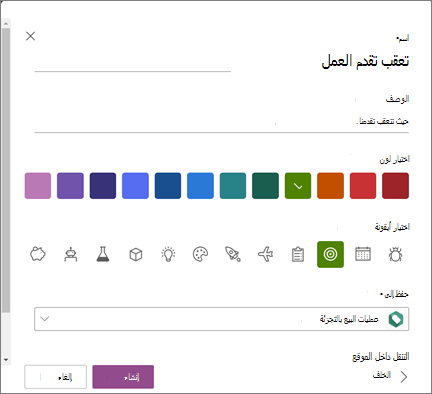The image size is (432, 394).
Task: Close the dialog with the X
Action: pyautogui.click(x=31, y=36)
